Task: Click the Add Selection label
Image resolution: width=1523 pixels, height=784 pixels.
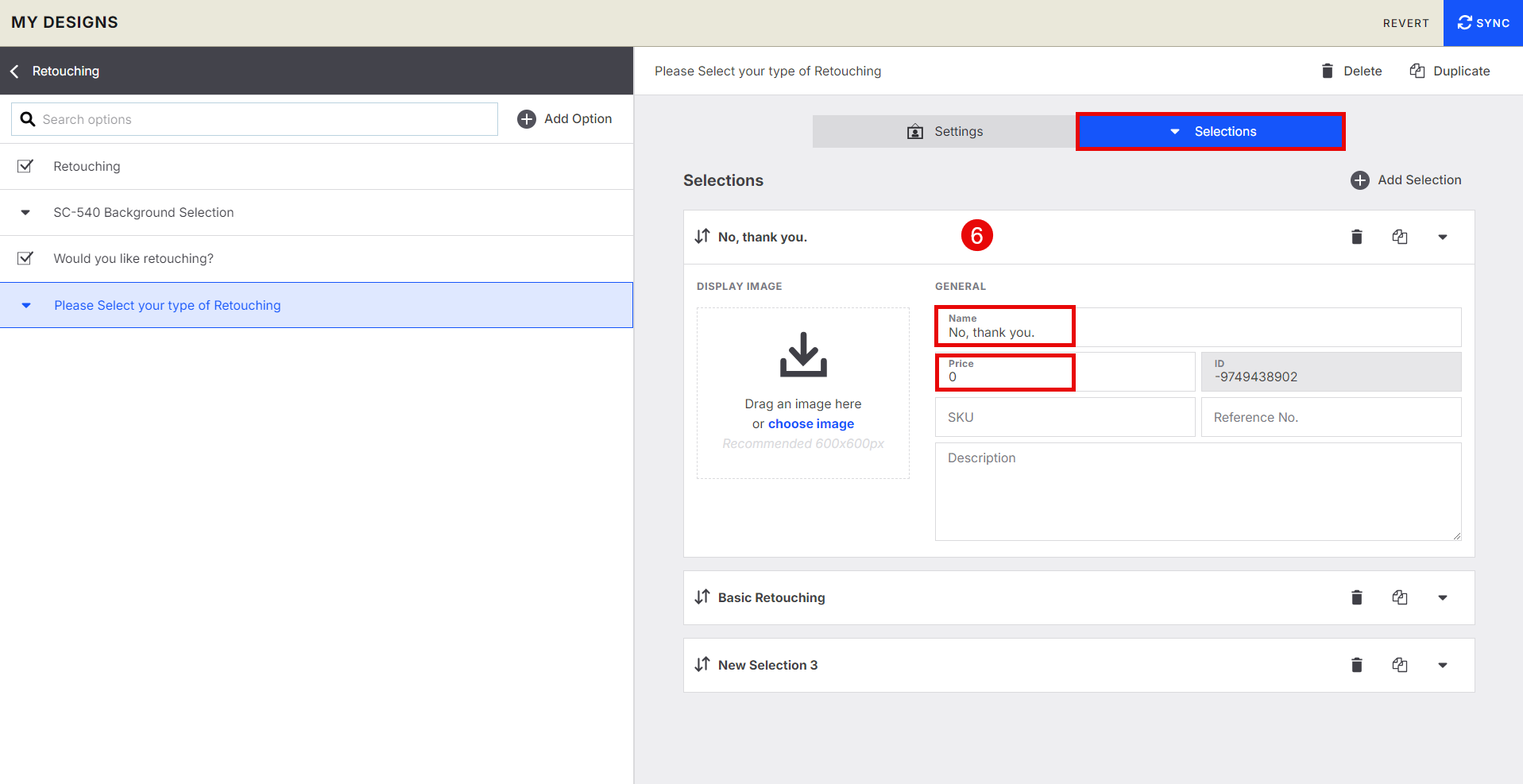Action: pos(1419,180)
